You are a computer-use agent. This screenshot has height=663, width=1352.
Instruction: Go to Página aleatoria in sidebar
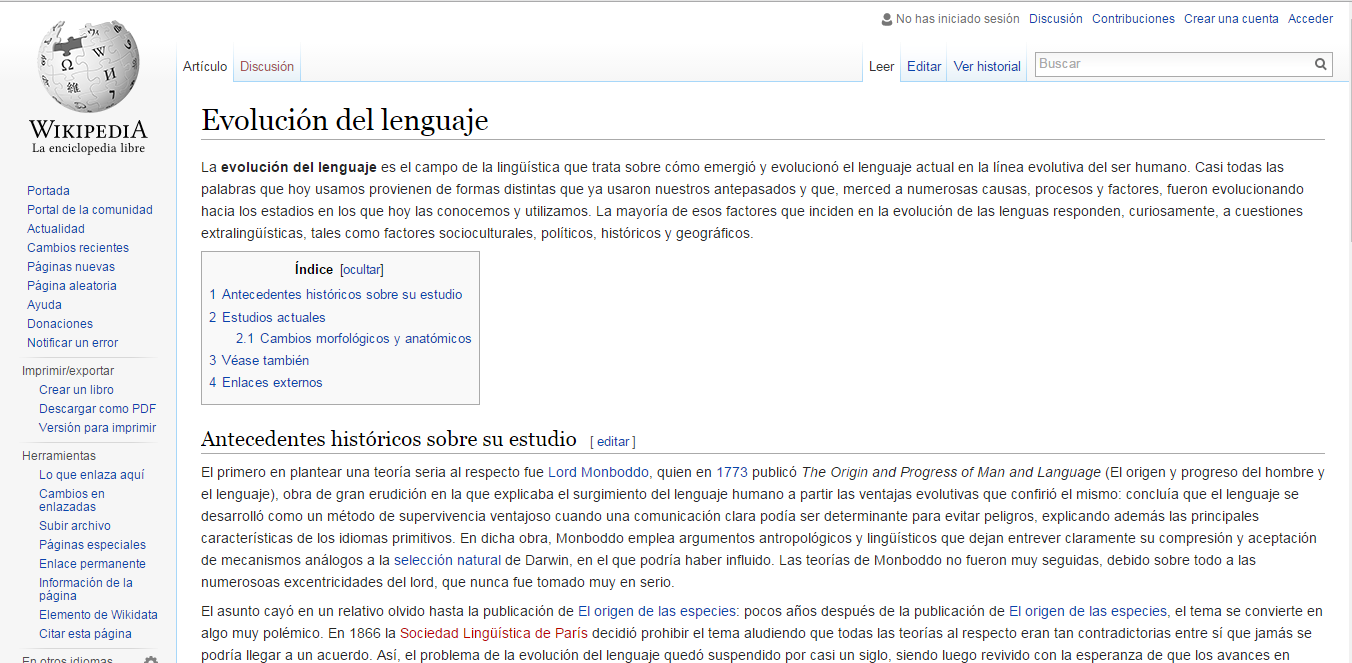72,286
